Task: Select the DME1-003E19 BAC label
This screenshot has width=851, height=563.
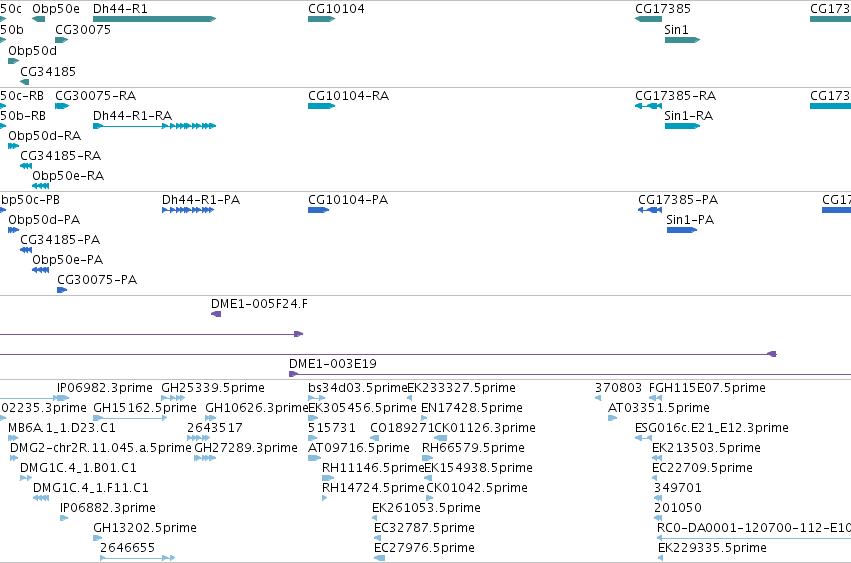Action: tap(333, 364)
